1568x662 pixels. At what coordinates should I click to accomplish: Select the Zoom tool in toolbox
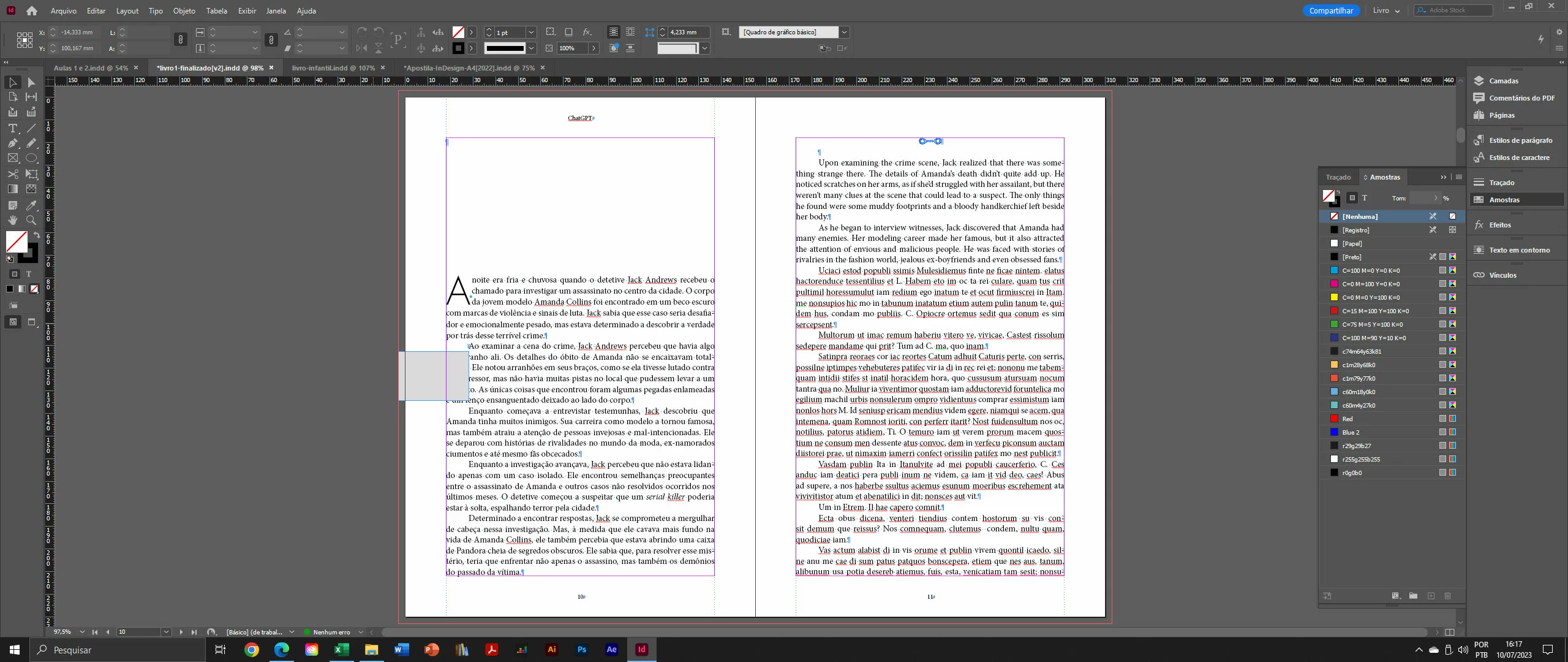click(x=31, y=220)
